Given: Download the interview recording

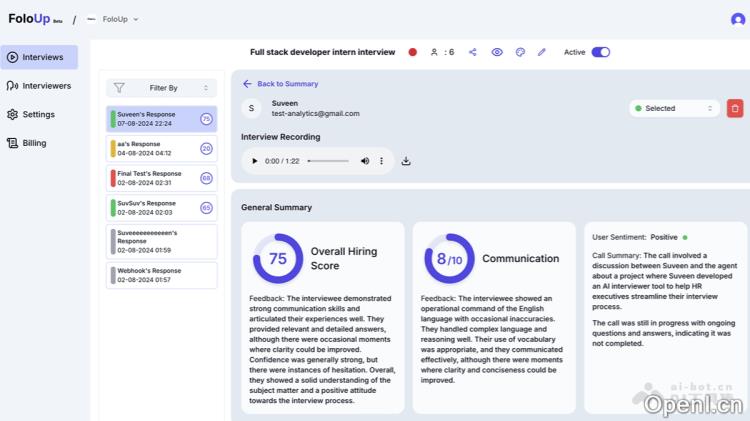Looking at the screenshot, I should (406, 161).
